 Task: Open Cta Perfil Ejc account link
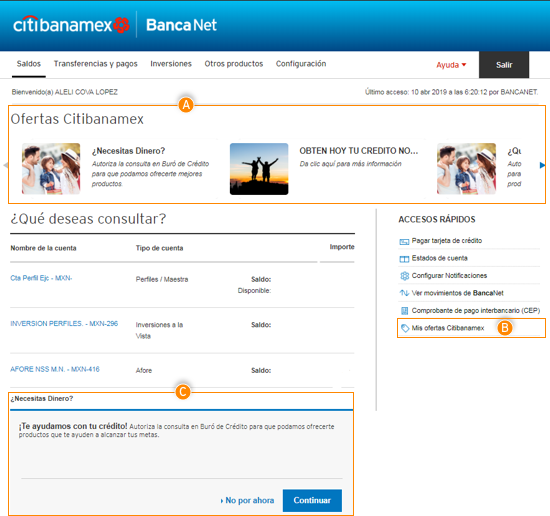coord(41,278)
